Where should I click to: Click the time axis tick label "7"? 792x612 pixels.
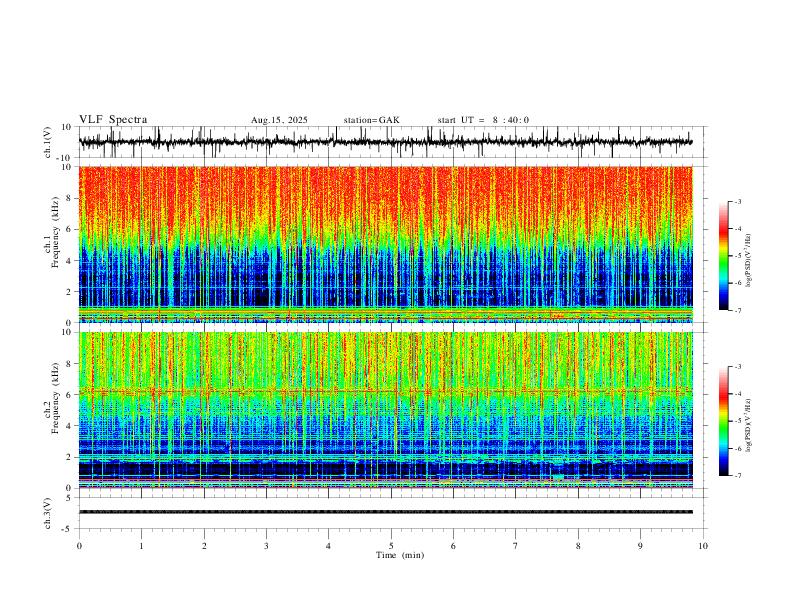click(516, 546)
